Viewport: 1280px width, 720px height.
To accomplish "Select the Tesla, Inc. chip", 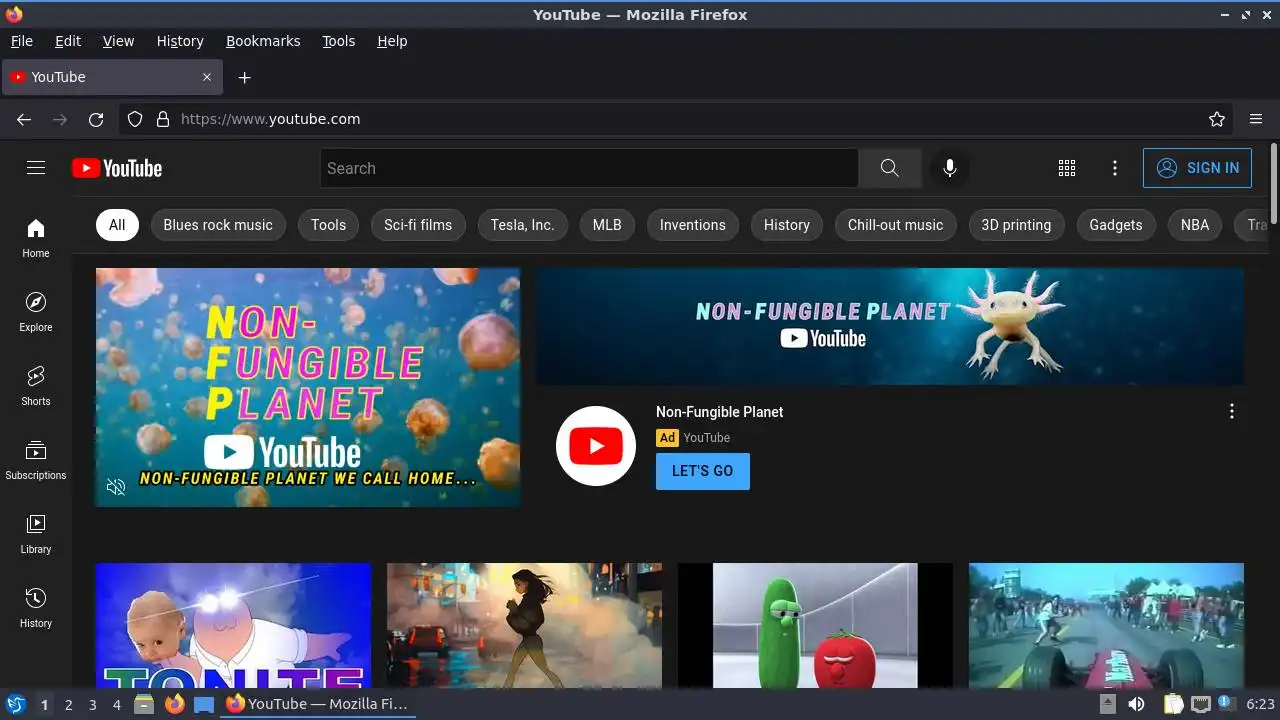I will [522, 225].
